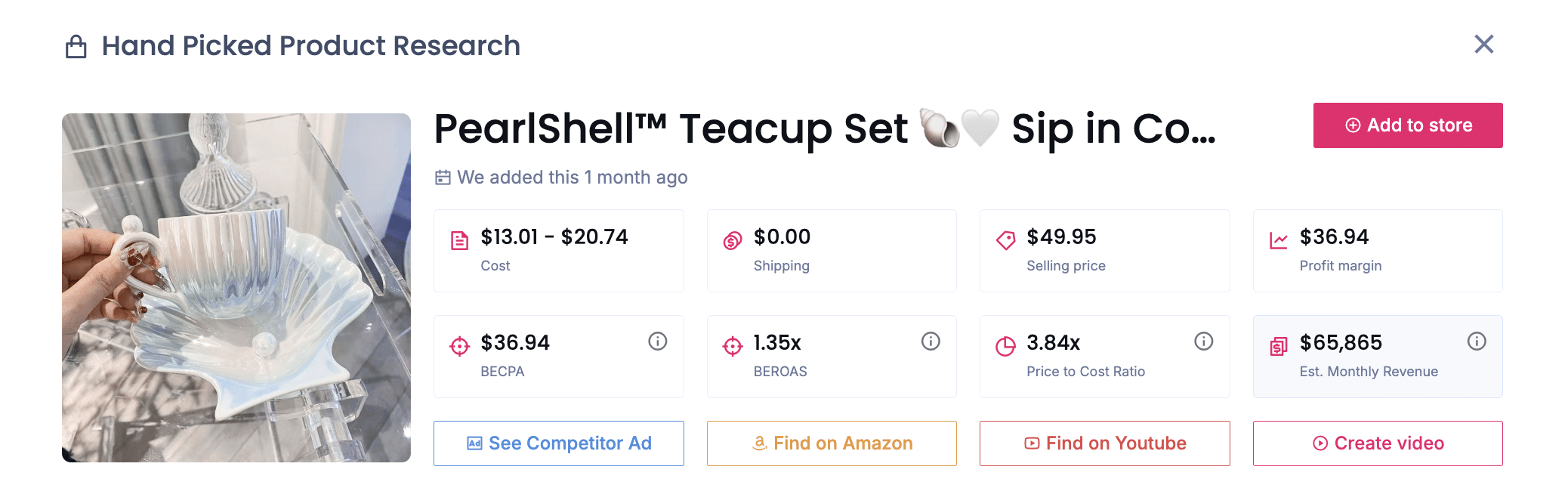Viewport: 1568px width, 482px height.
Task: Click the Est. Monthly Revenue info icon
Action: click(x=1477, y=341)
